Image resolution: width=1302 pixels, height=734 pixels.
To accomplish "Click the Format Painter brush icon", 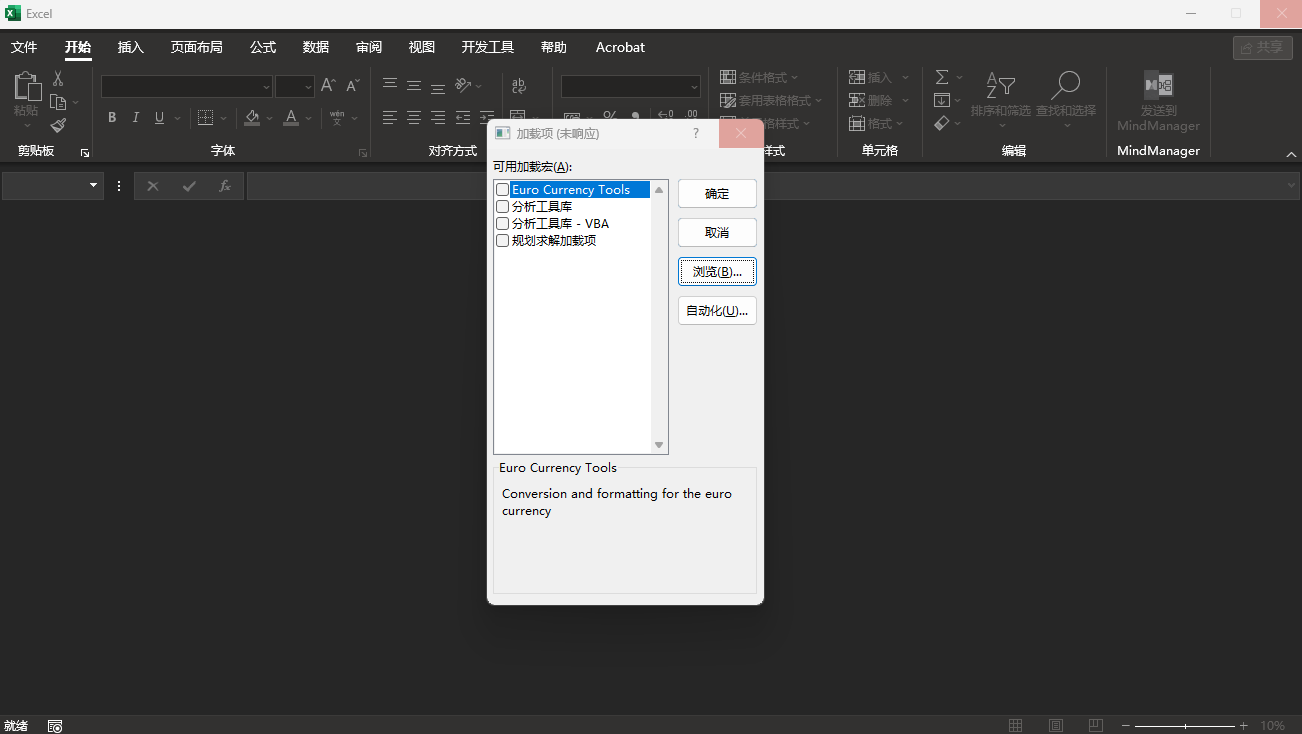I will tap(58, 126).
